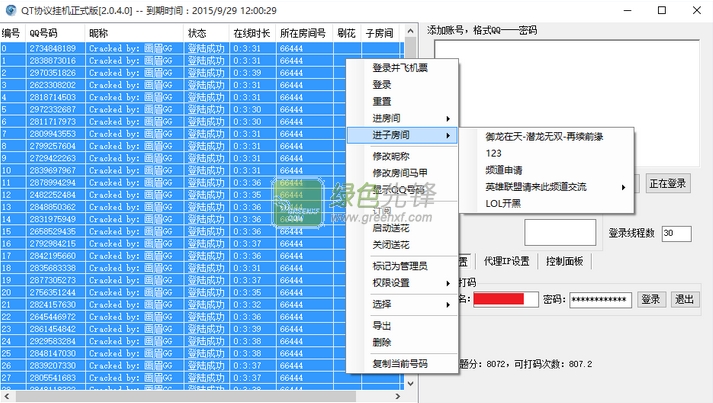Click the 登录 button beside the password field

pos(651,299)
